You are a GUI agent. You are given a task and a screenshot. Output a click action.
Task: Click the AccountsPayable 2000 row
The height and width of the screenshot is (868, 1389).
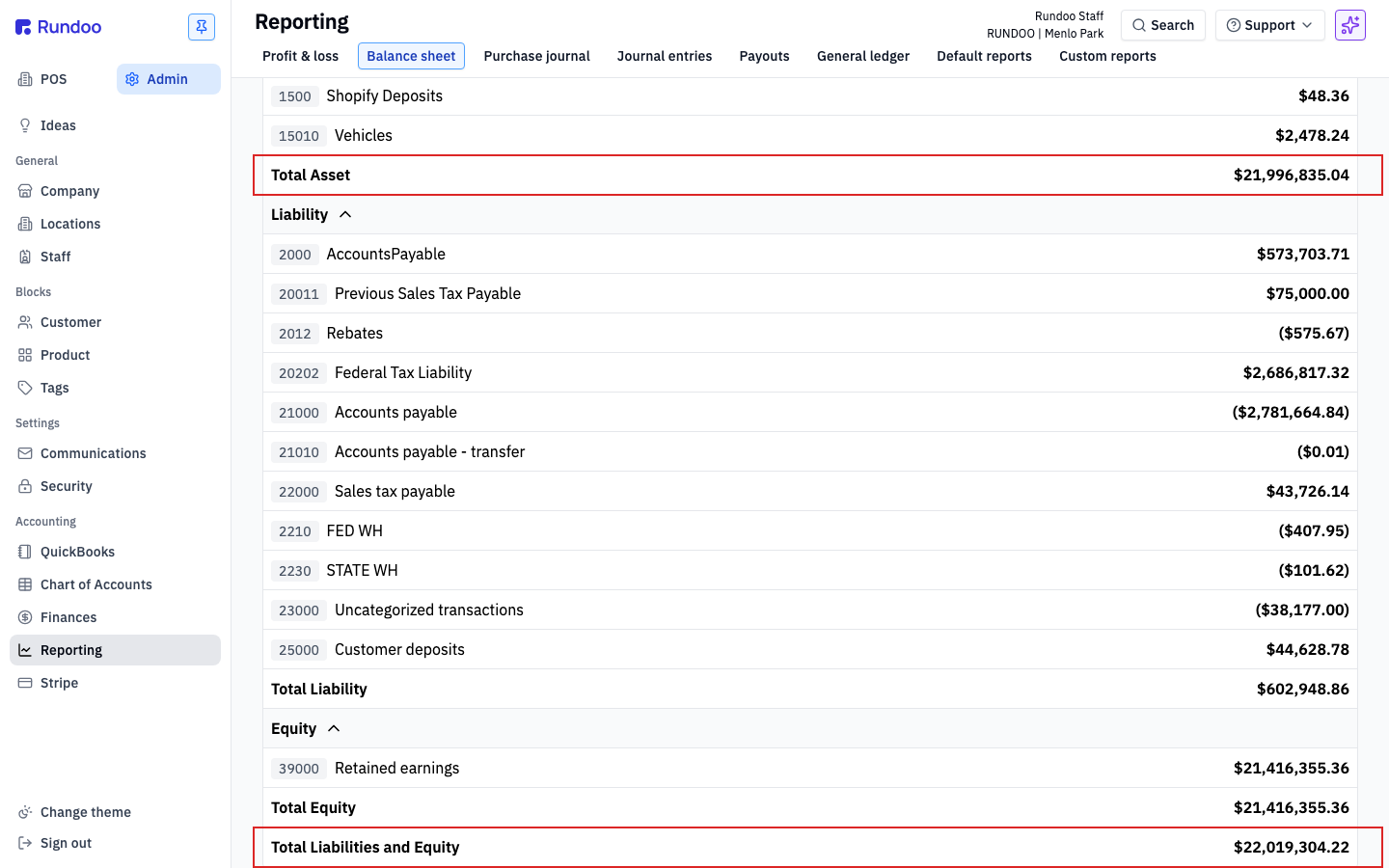pyautogui.click(x=810, y=254)
